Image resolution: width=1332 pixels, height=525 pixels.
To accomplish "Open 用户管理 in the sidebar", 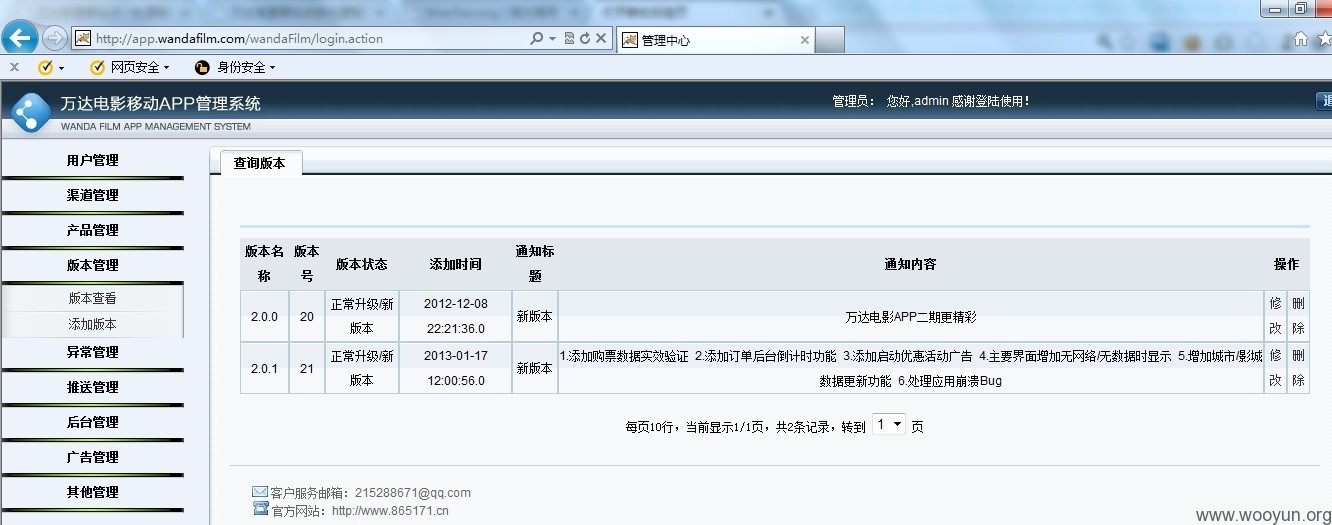I will tap(92, 160).
